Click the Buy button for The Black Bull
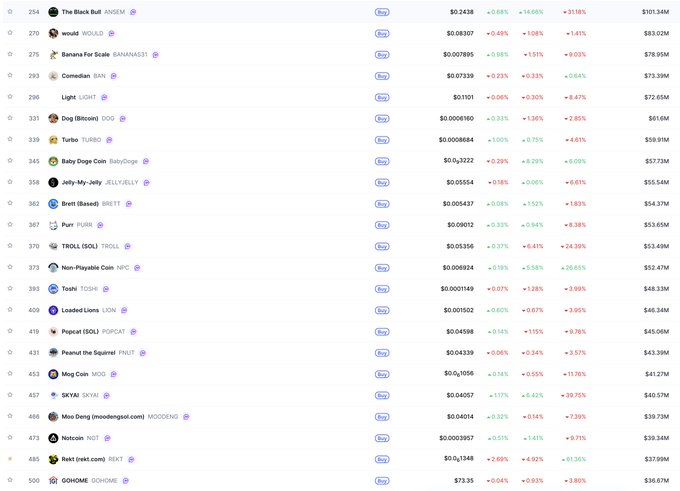The image size is (680, 491). [x=382, y=12]
